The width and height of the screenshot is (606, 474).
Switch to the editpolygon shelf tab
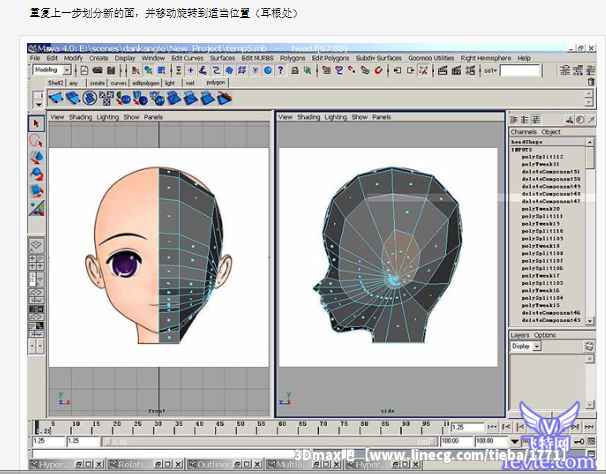click(146, 83)
